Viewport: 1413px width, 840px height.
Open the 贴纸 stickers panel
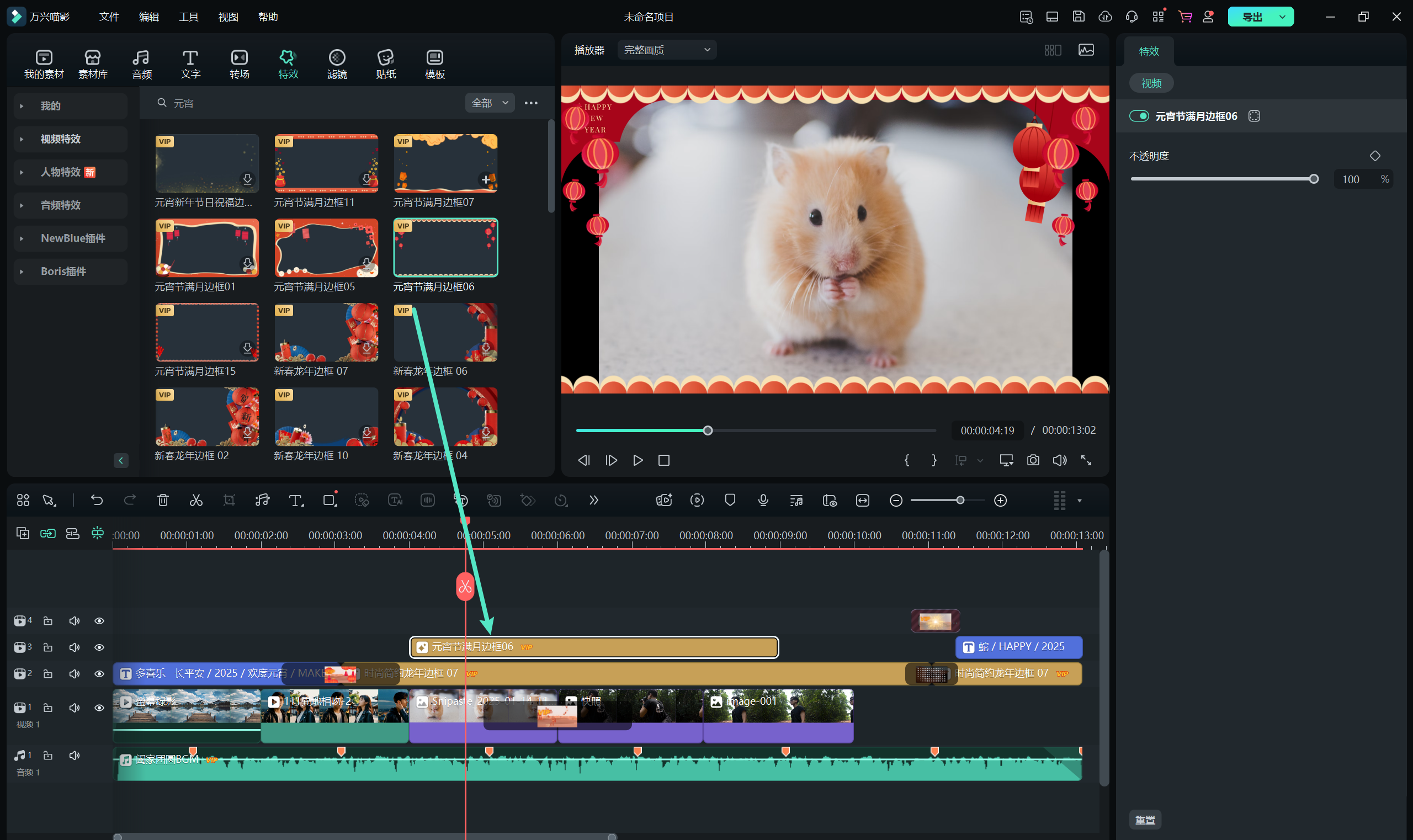pyautogui.click(x=385, y=64)
